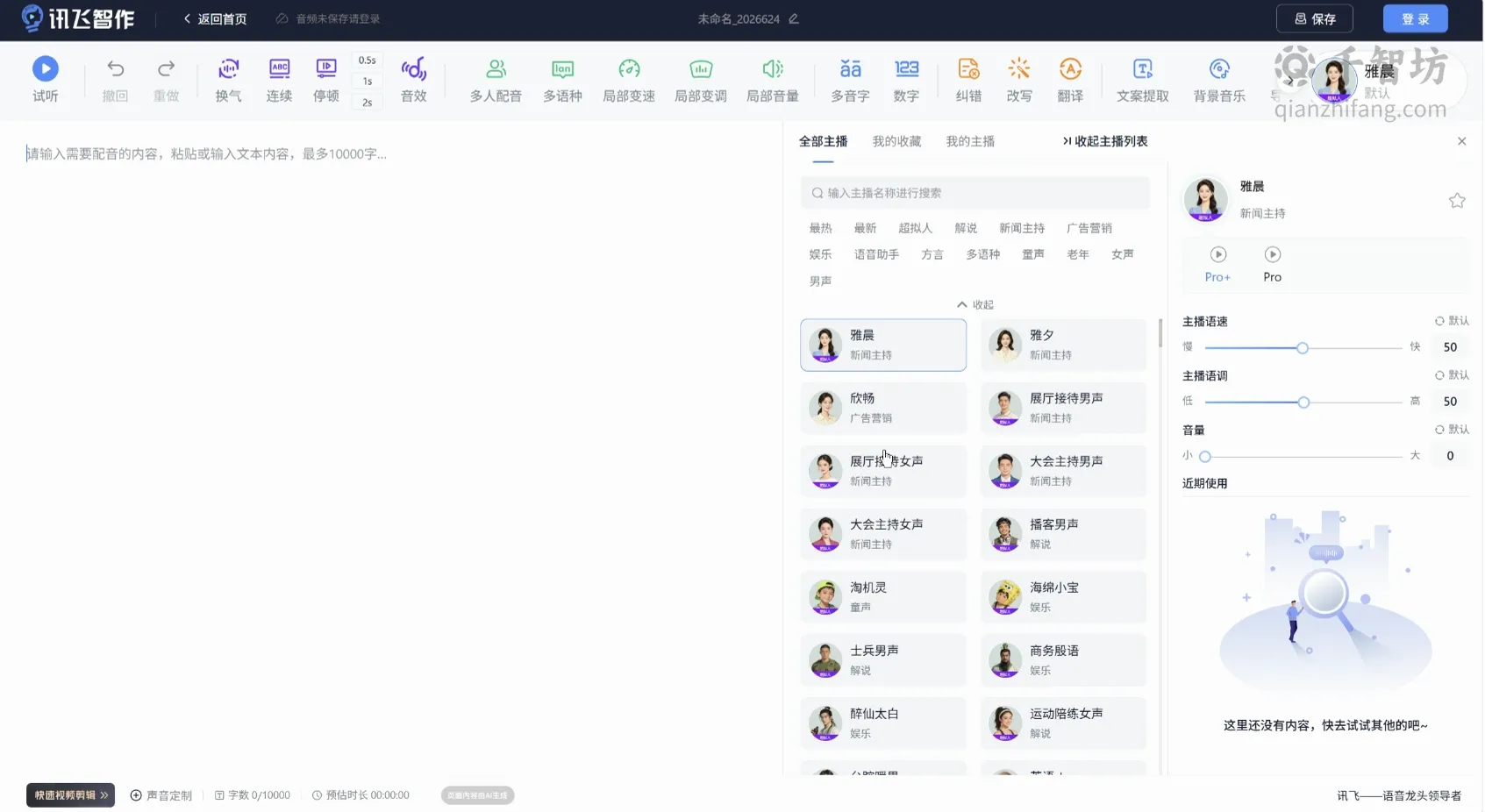Filter anchors by 解说 tag

click(966, 228)
